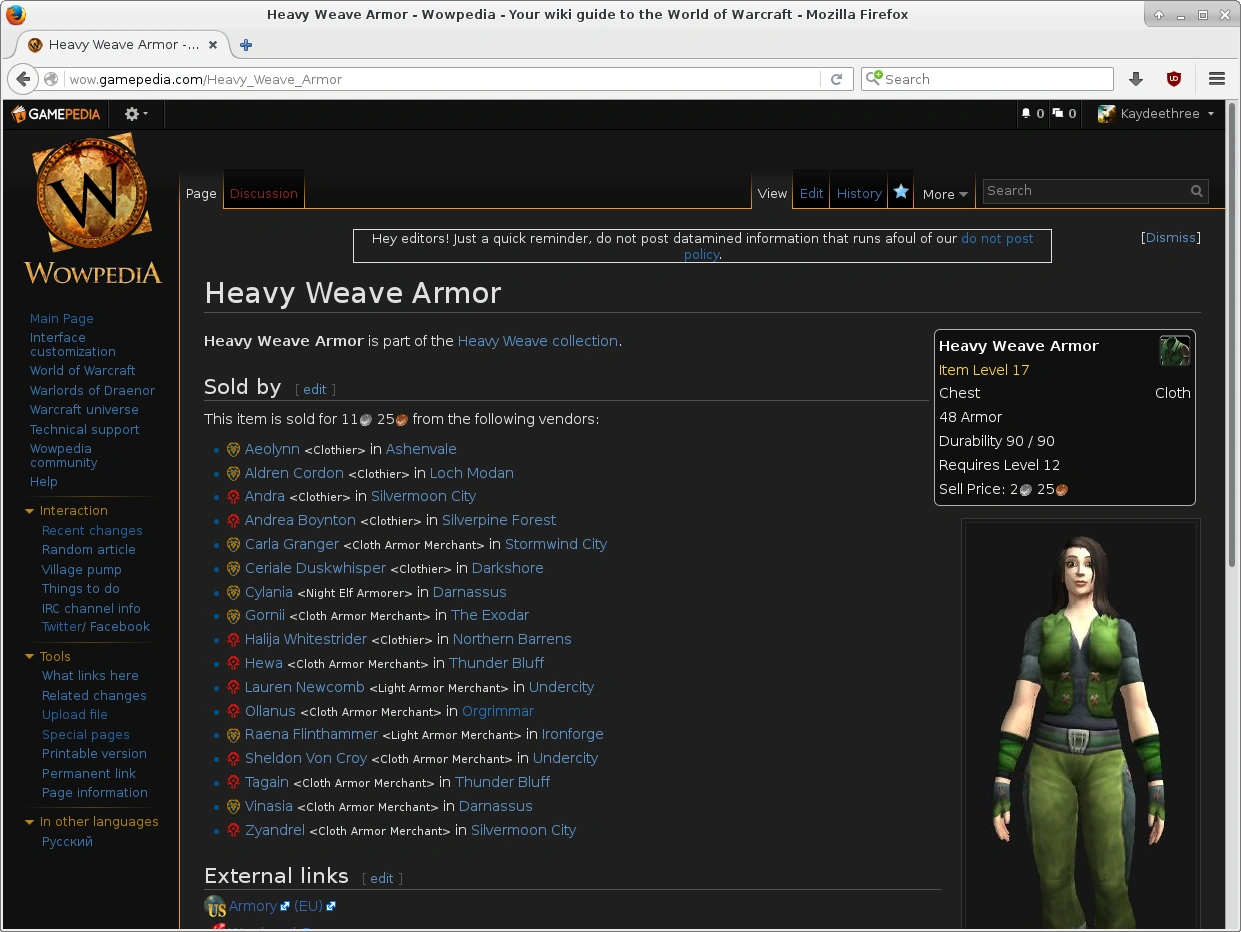This screenshot has width=1241, height=932.
Task: Click the Wowpedia logo
Action: pyautogui.click(x=92, y=210)
